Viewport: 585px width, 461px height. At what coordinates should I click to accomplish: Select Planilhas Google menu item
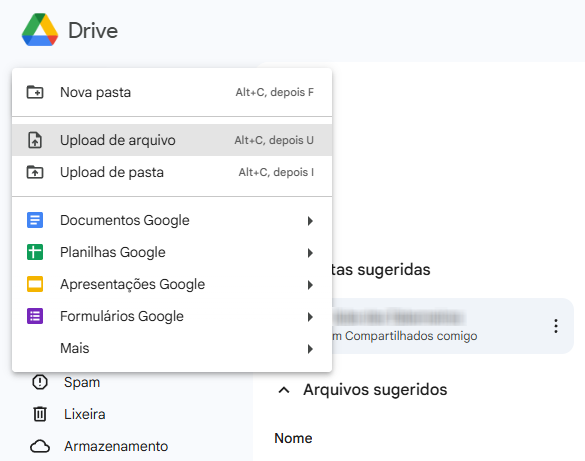tap(172, 252)
